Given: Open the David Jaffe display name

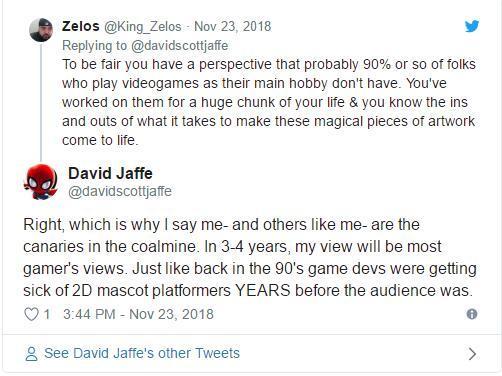Looking at the screenshot, I should (x=110, y=173).
